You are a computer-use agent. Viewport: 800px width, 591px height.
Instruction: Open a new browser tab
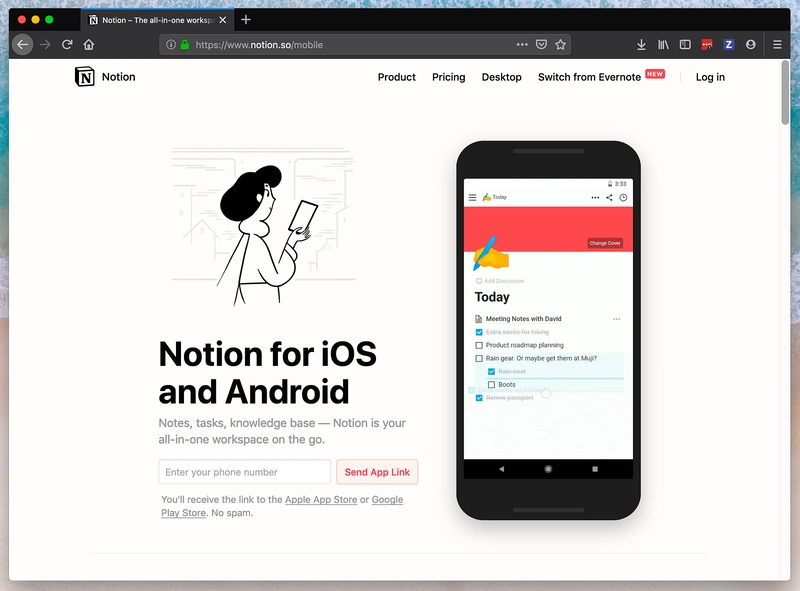(246, 19)
